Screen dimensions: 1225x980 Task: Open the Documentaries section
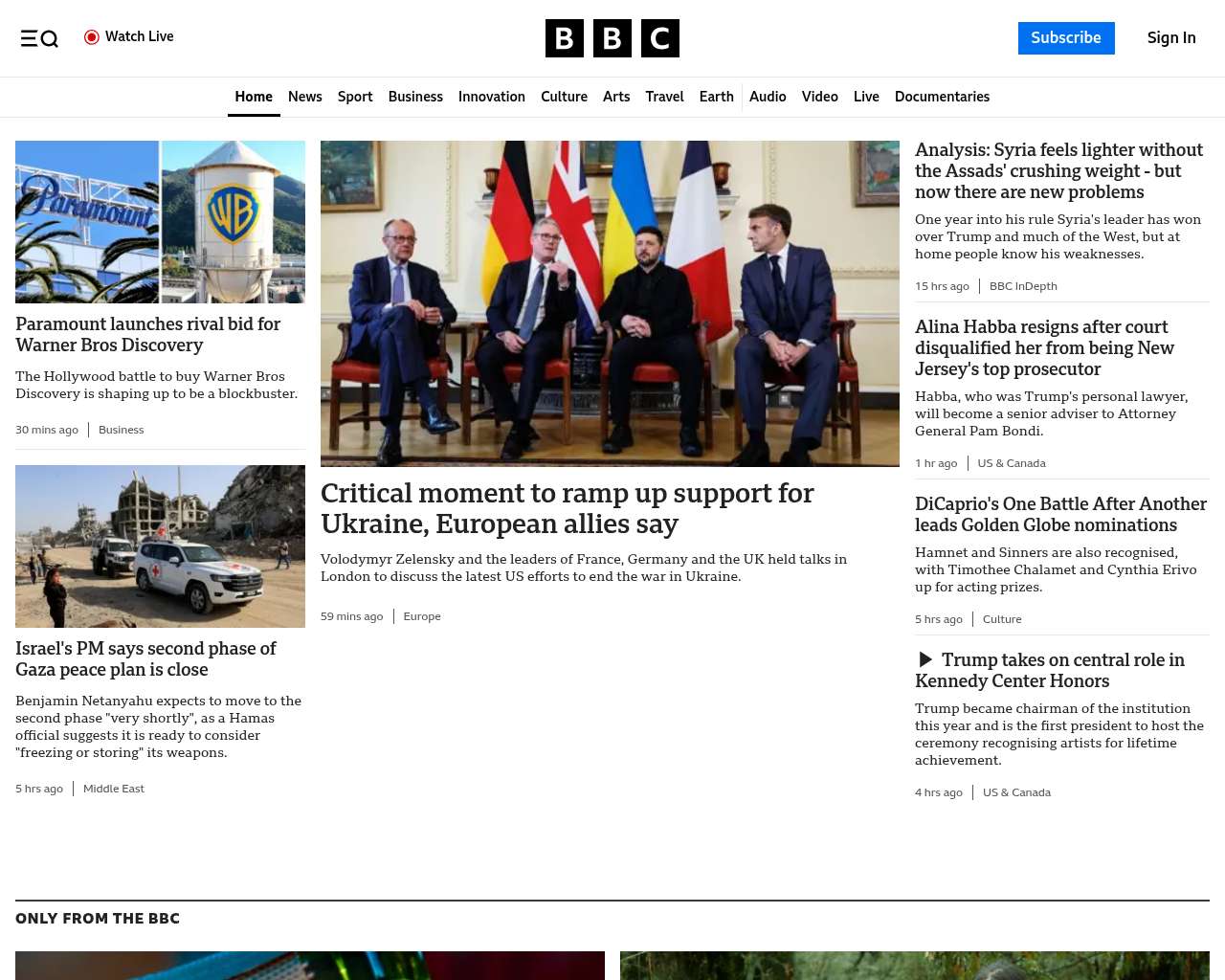coord(942,97)
